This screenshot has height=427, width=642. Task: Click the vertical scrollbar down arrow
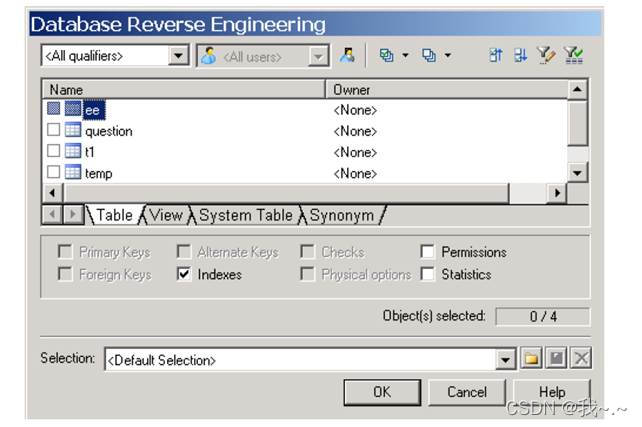pyautogui.click(x=577, y=173)
